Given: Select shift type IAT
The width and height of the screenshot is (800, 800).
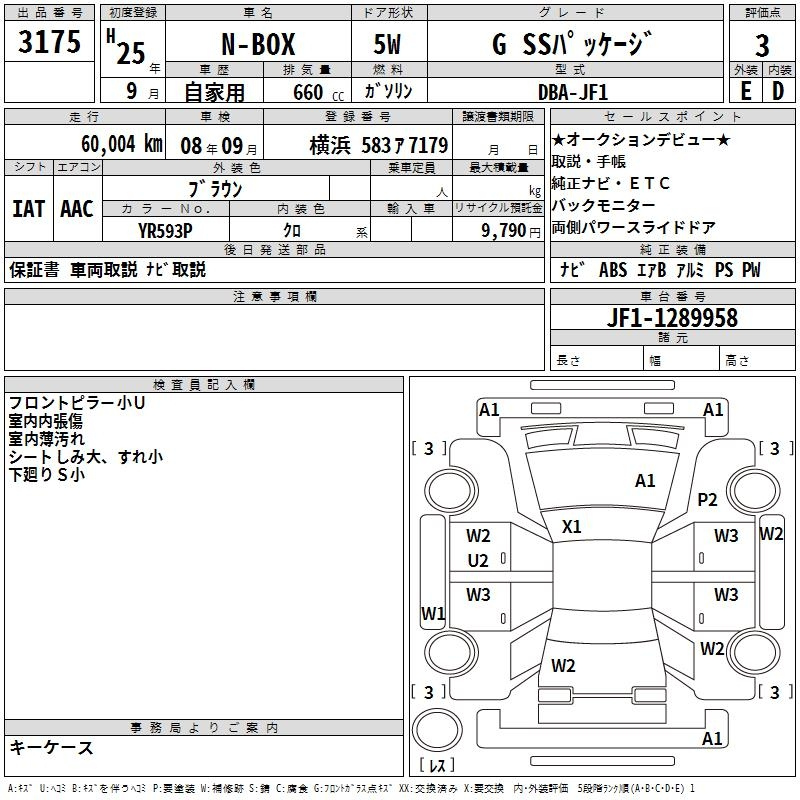Looking at the screenshot, I should click(29, 209).
